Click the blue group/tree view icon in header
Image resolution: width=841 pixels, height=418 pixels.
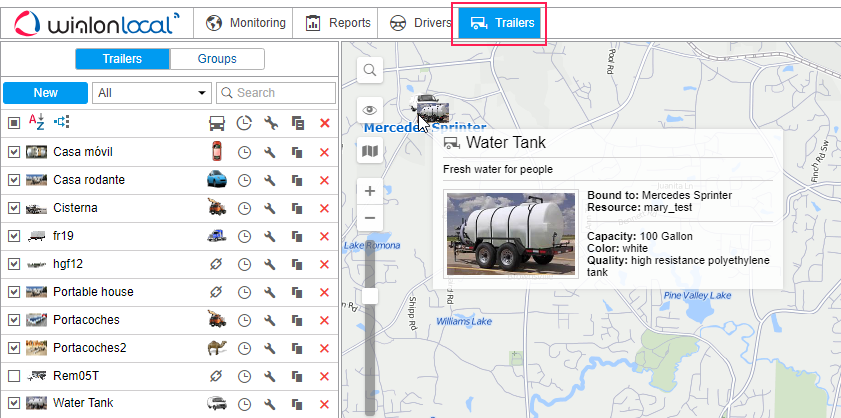[x=62, y=122]
